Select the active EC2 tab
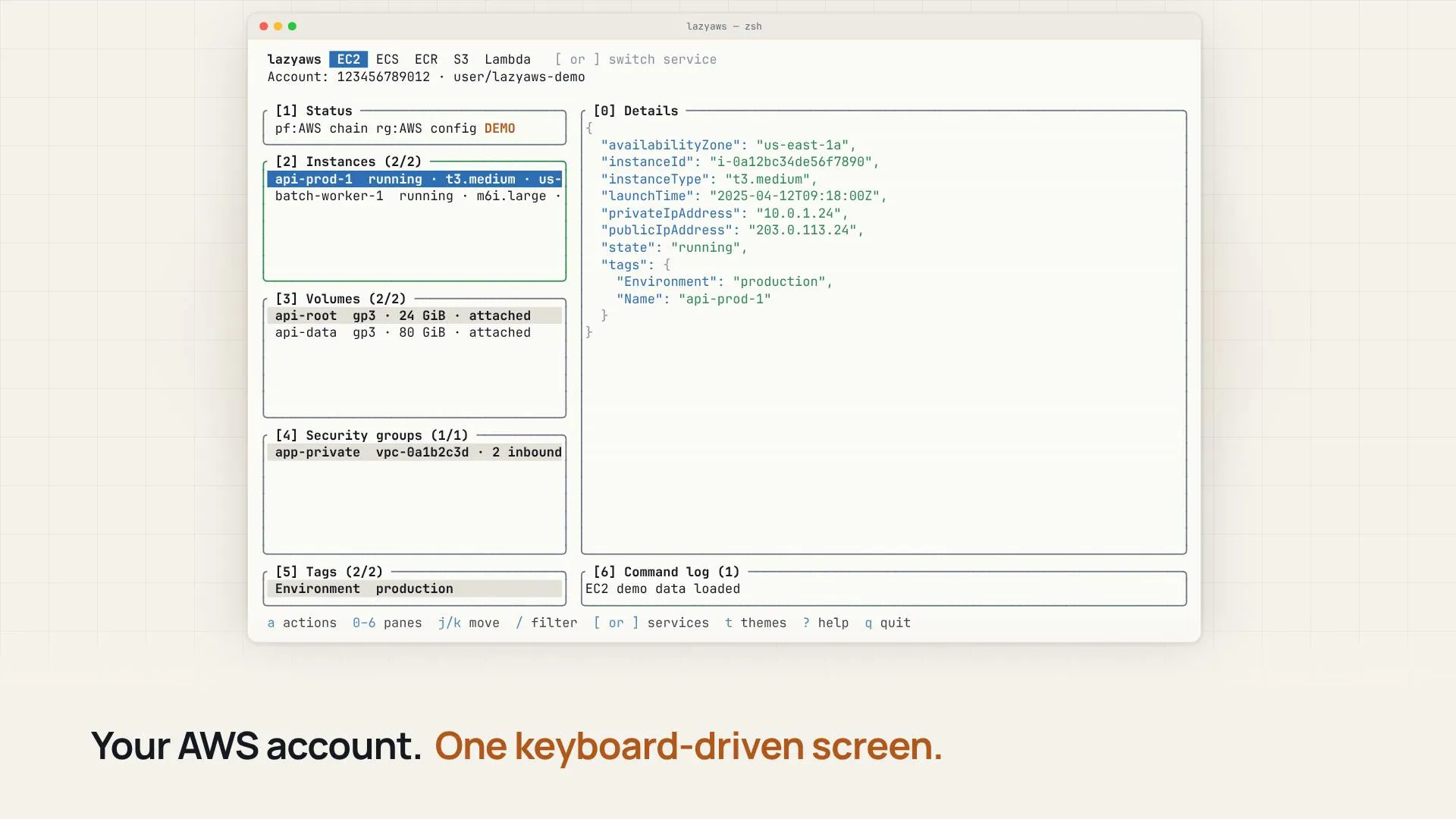 point(348,59)
